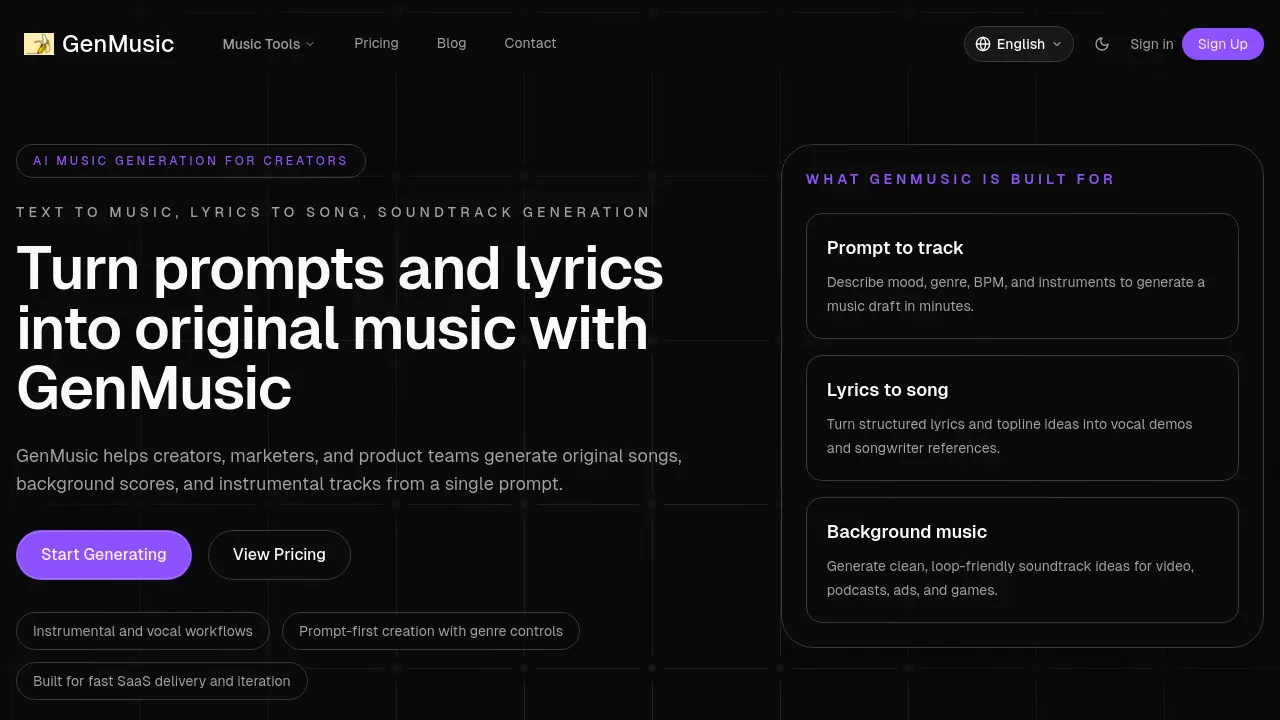Open the Pricing page in the navigation bar
The width and height of the screenshot is (1280, 720).
coord(376,43)
